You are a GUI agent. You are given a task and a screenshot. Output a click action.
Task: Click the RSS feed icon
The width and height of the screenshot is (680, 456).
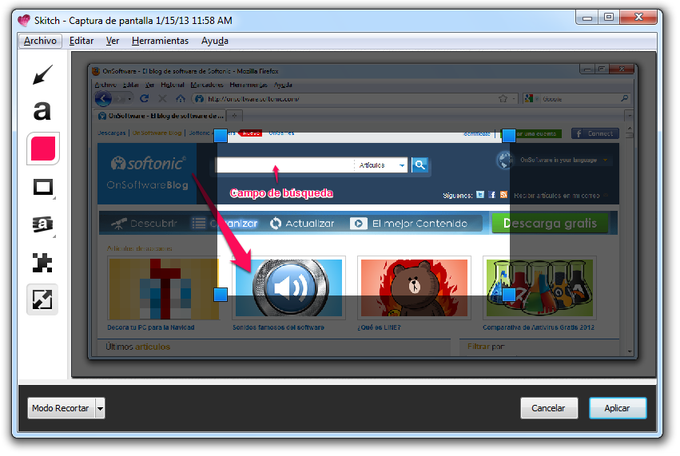(503, 195)
